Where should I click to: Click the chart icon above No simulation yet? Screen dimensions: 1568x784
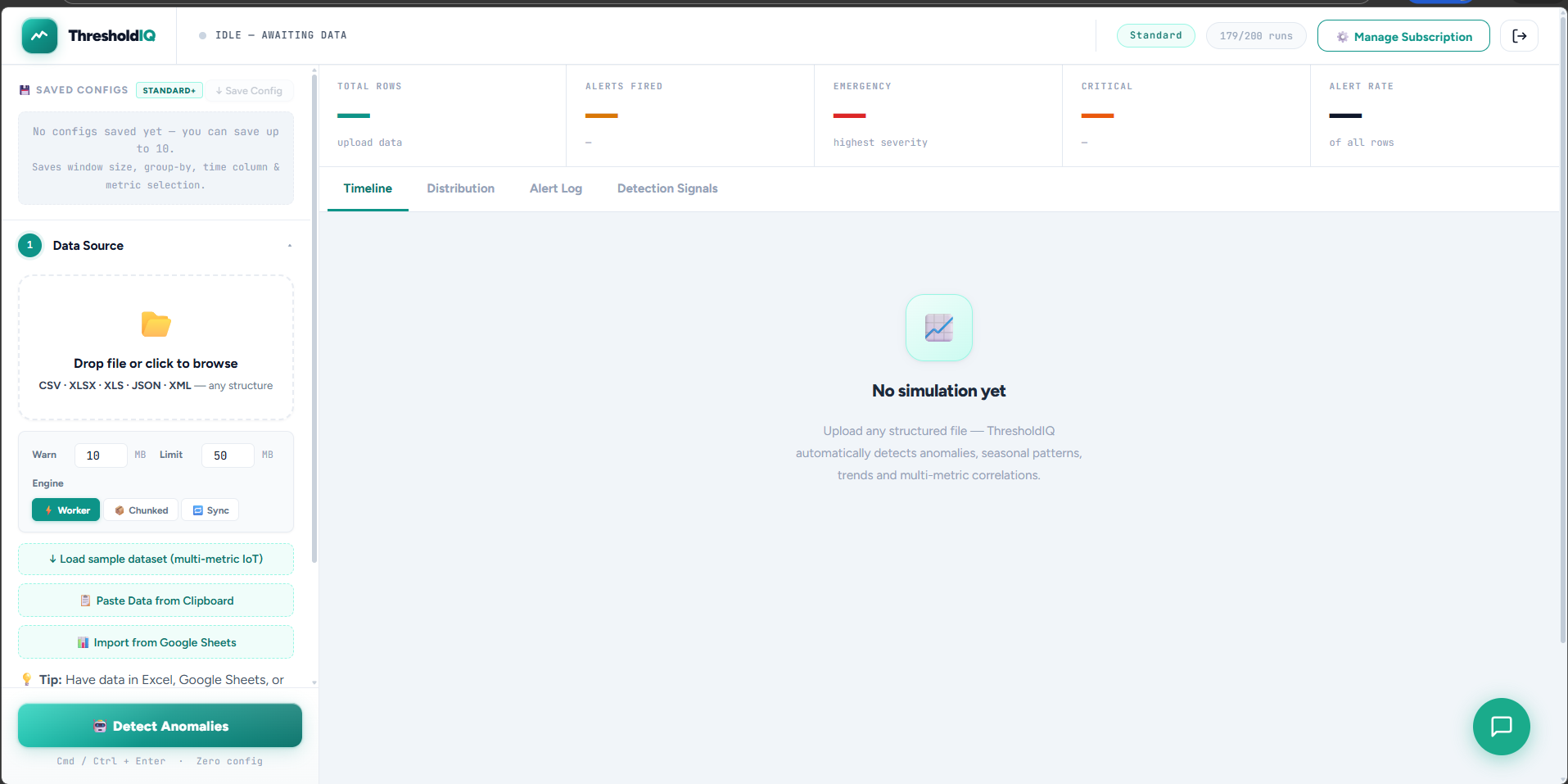tap(938, 328)
